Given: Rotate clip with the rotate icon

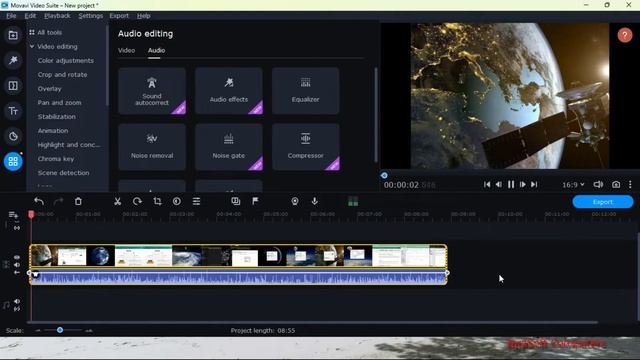Looking at the screenshot, I should point(138,201).
